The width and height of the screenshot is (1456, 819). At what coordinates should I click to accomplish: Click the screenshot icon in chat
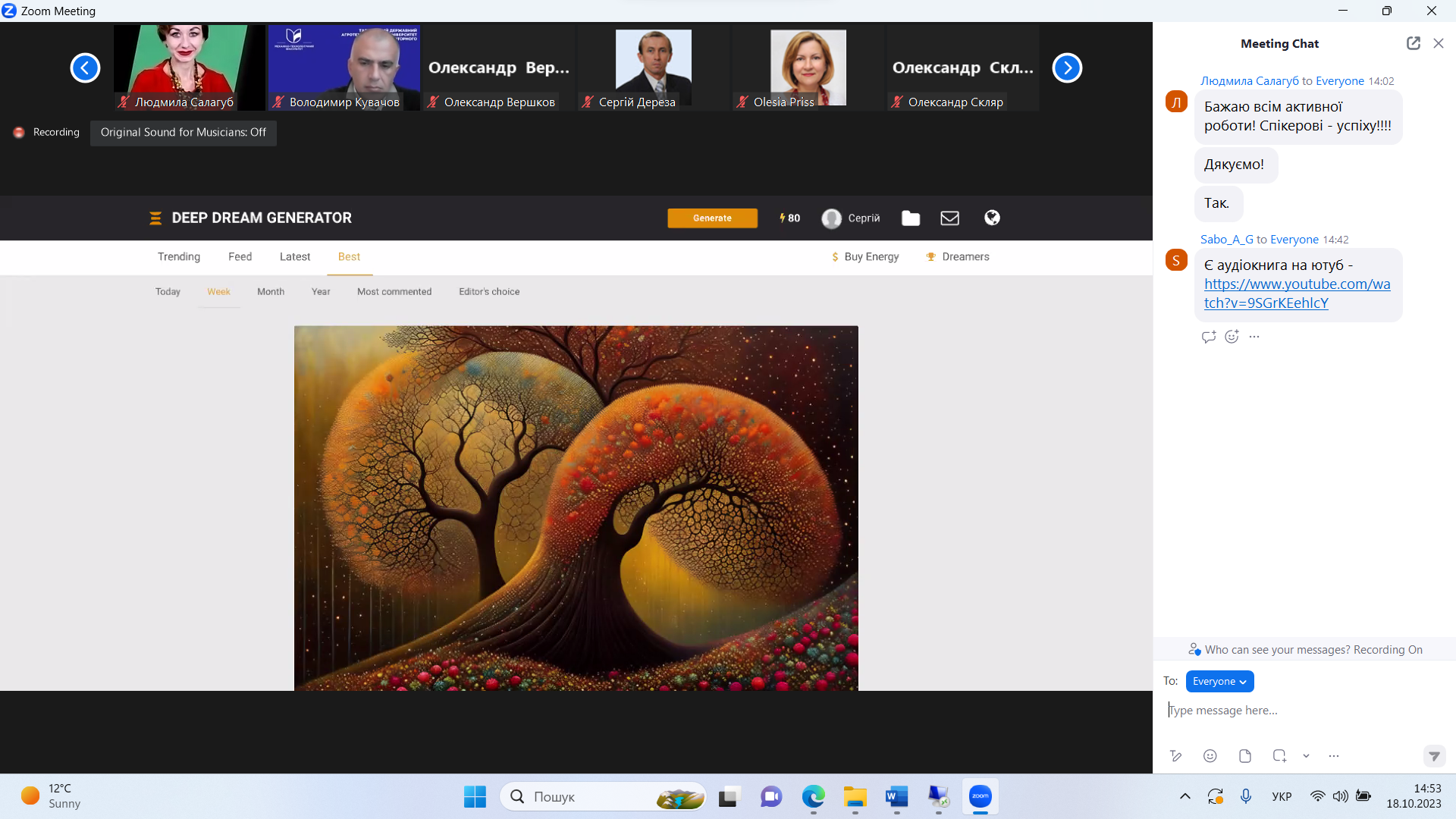point(1279,755)
